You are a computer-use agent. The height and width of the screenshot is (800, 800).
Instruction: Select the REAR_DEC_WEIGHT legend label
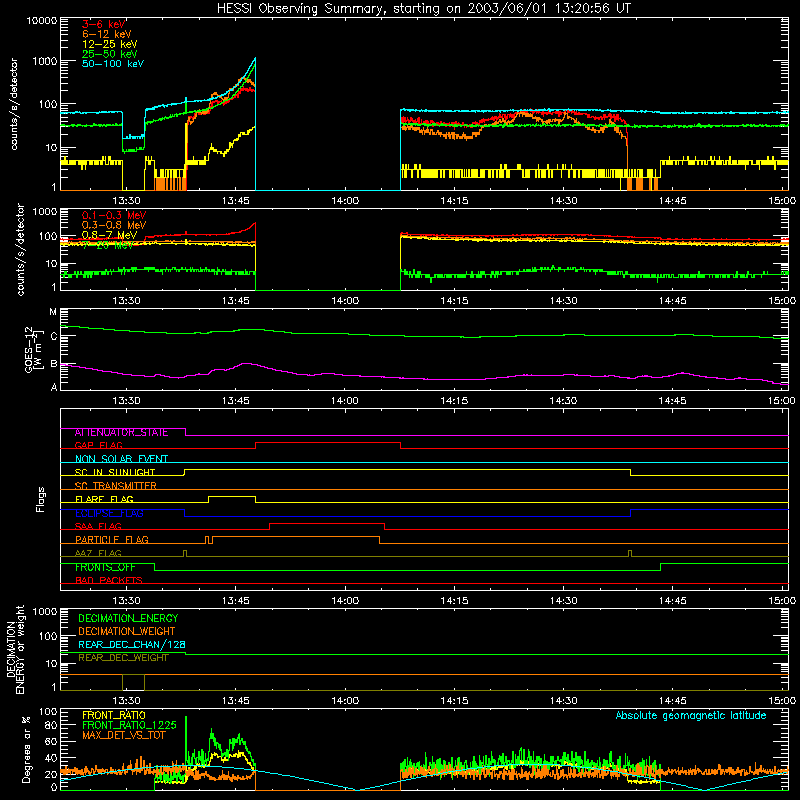tap(123, 658)
